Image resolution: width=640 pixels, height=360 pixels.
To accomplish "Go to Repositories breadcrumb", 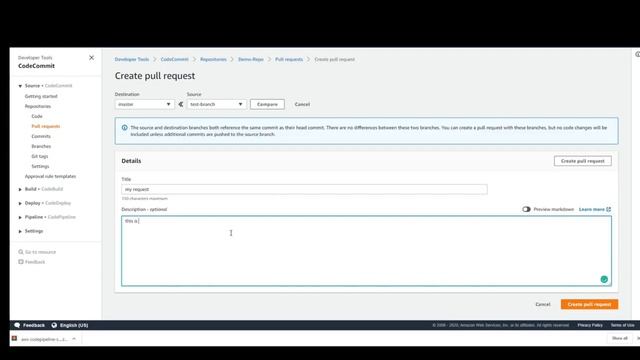I will (x=213, y=60).
